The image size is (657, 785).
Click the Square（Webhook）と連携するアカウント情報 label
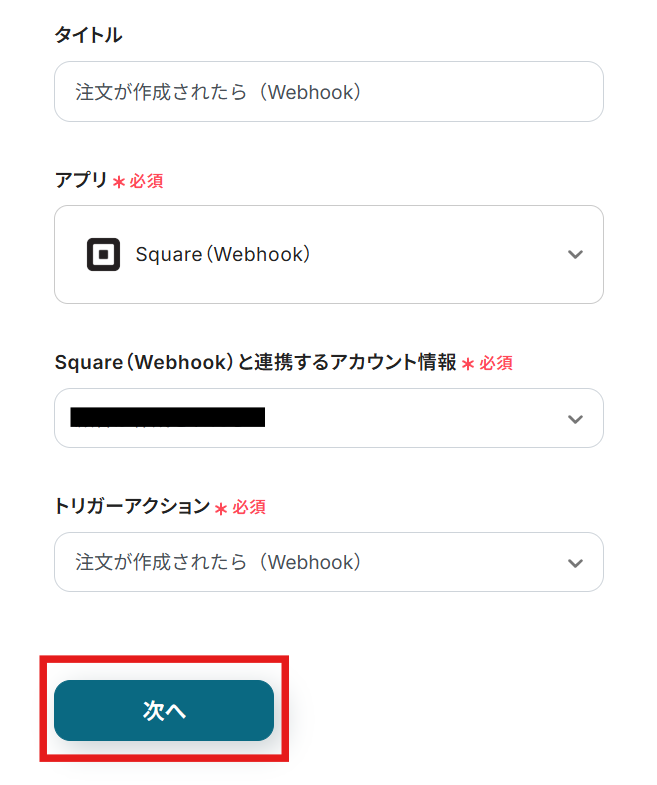(255, 363)
